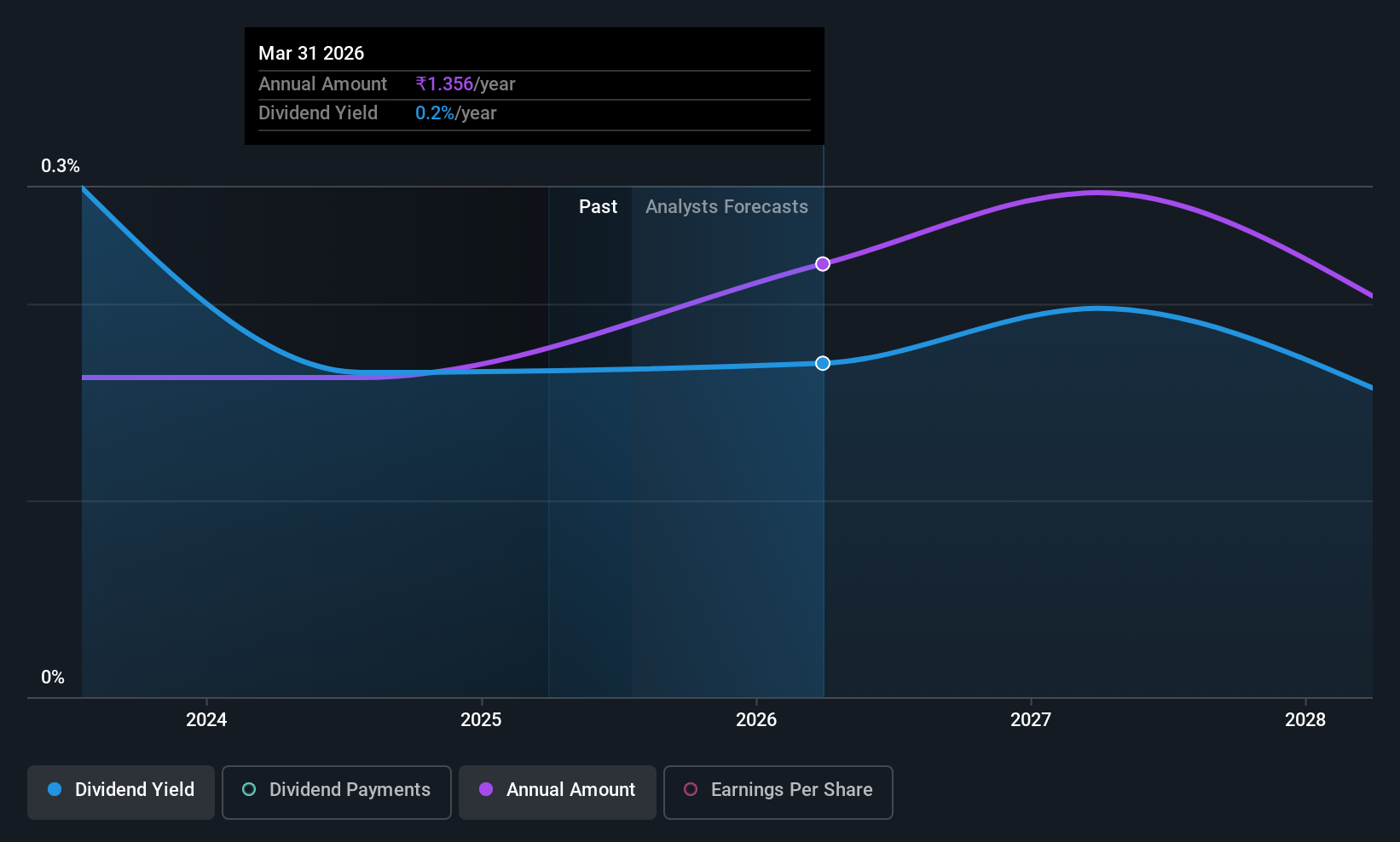Viewport: 1400px width, 842px height.
Task: Select the blue Dividend Yield data point
Action: pos(823,363)
